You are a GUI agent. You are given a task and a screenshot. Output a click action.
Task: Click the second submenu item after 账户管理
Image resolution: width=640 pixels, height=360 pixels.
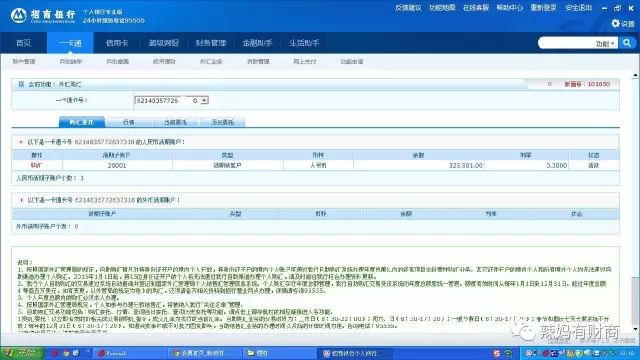coord(118,62)
